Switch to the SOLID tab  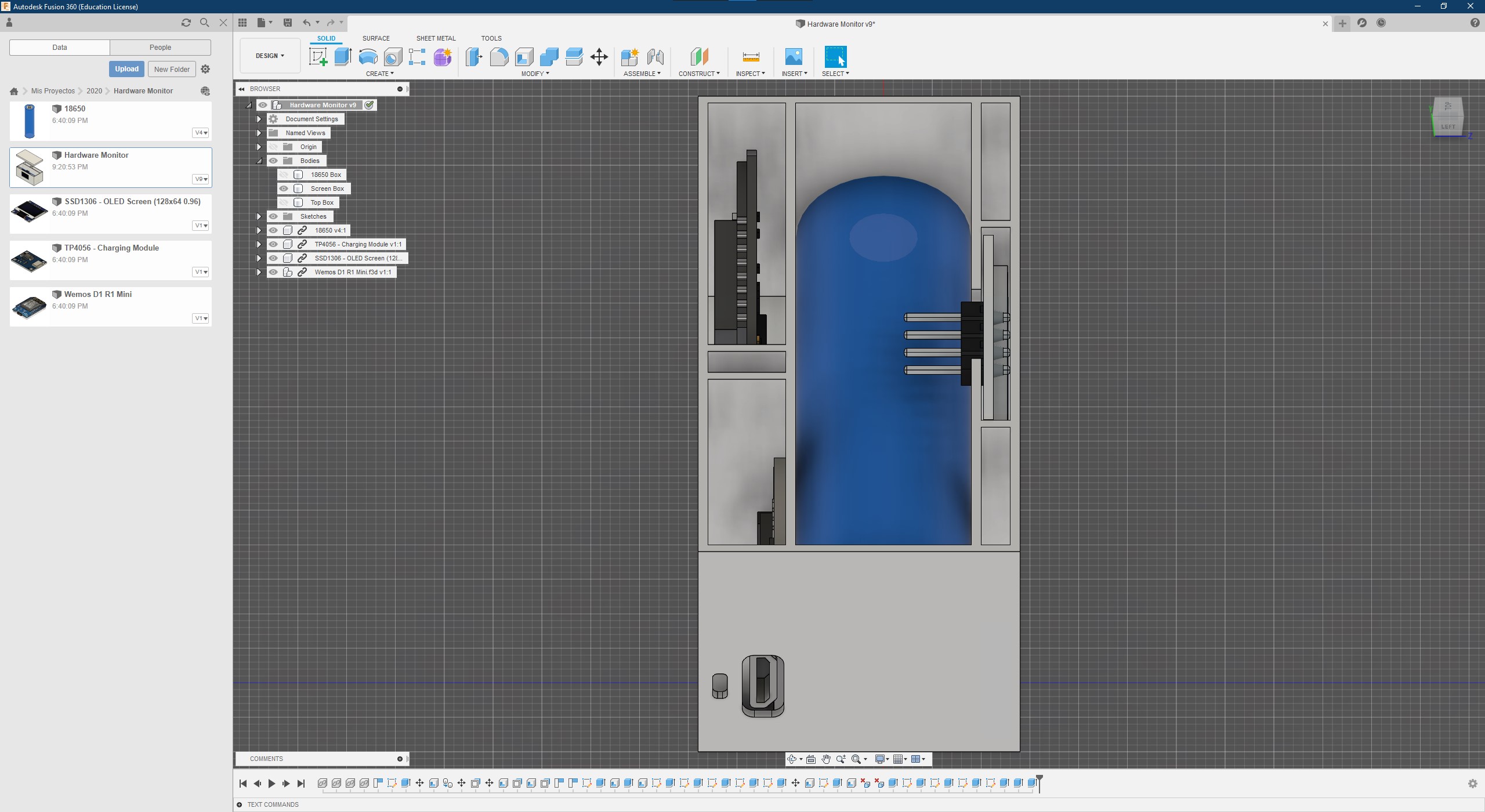(x=326, y=38)
